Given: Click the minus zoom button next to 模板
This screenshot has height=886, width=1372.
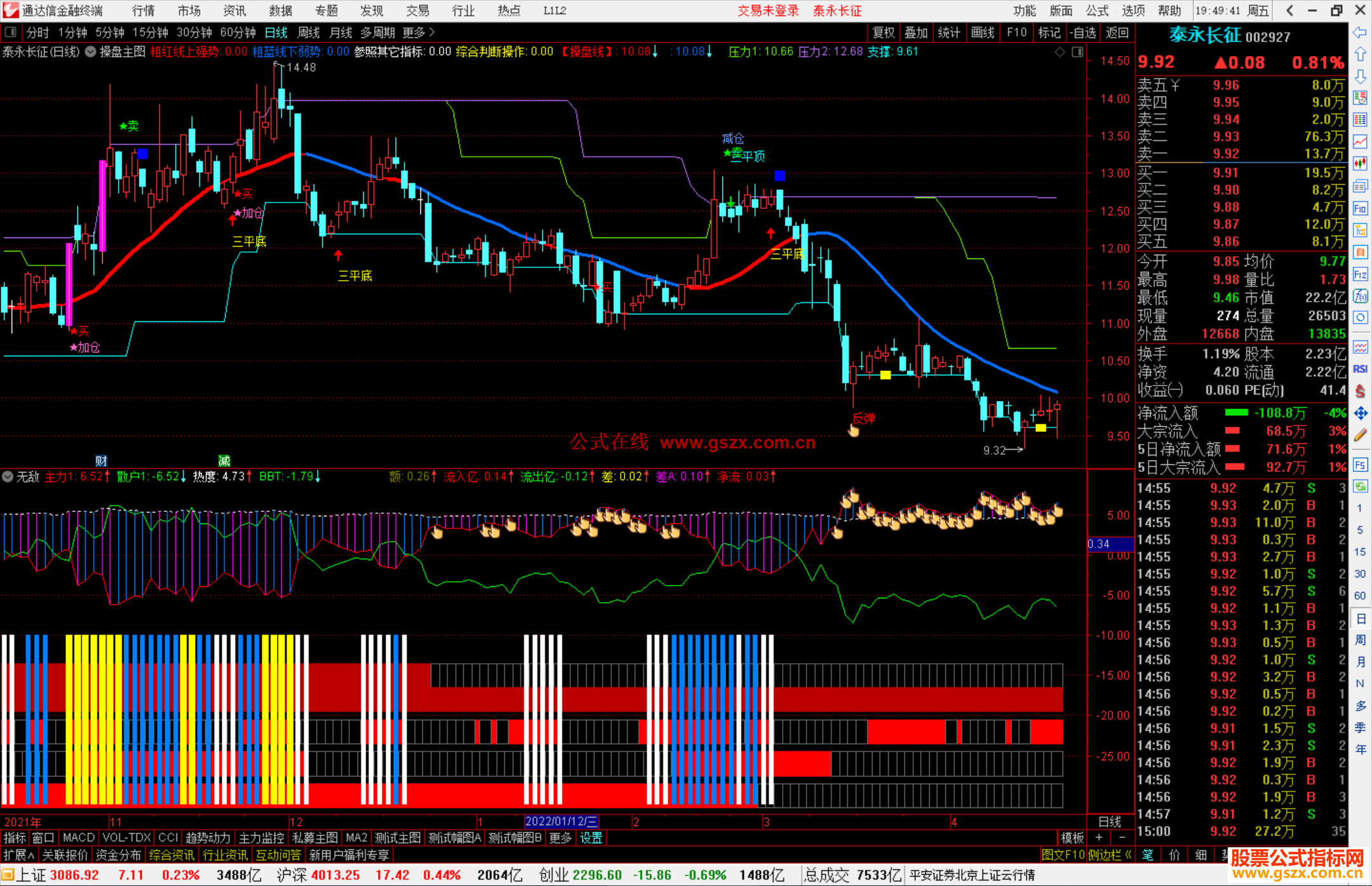Looking at the screenshot, I should click(x=1122, y=838).
